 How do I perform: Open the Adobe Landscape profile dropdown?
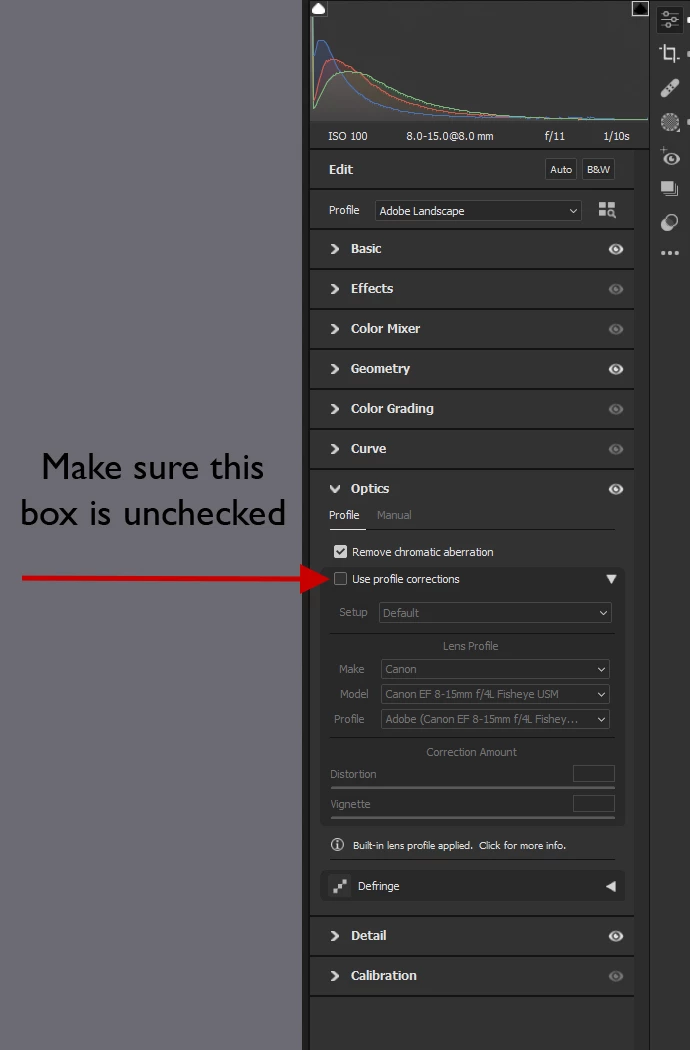pyautogui.click(x=478, y=211)
